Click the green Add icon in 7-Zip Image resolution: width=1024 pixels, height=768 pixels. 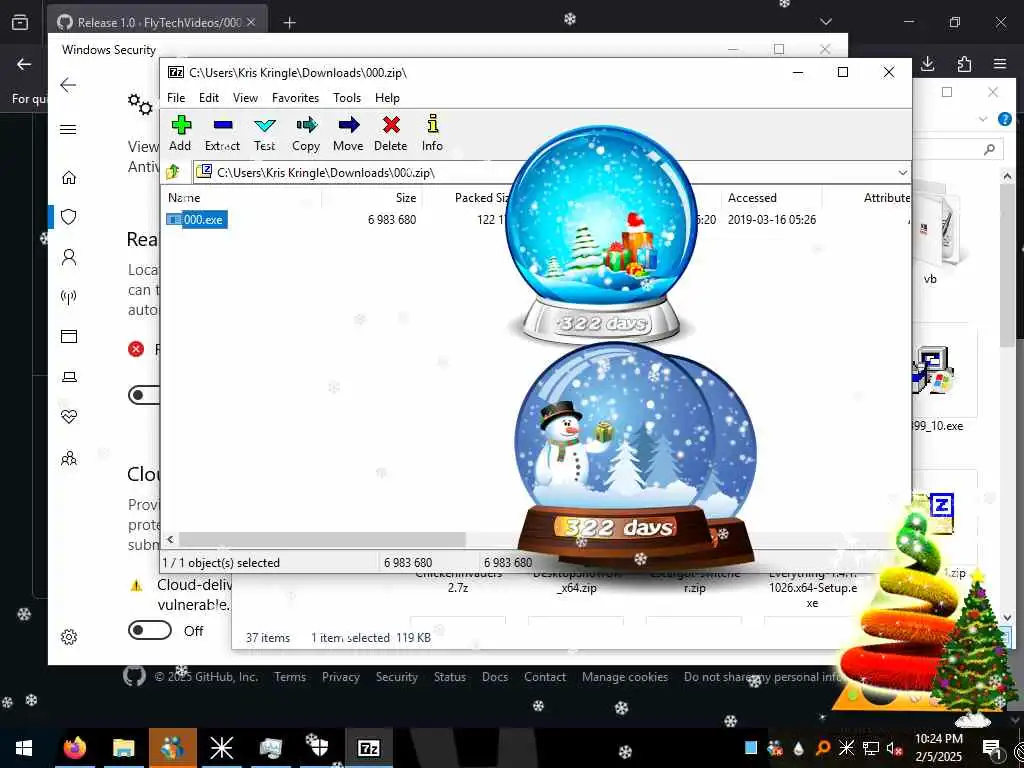coord(181,124)
